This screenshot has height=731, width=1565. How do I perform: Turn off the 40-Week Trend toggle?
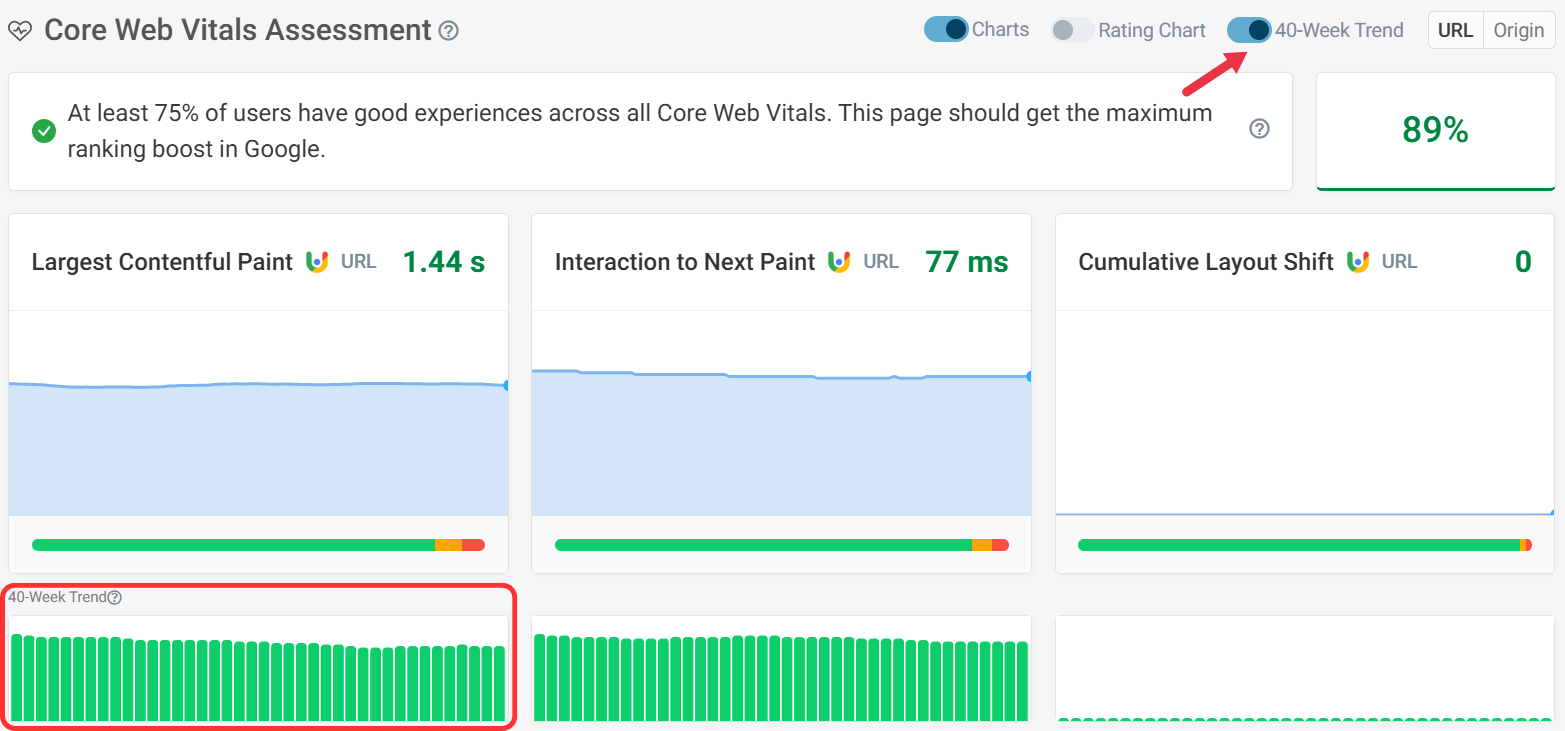tap(1248, 30)
